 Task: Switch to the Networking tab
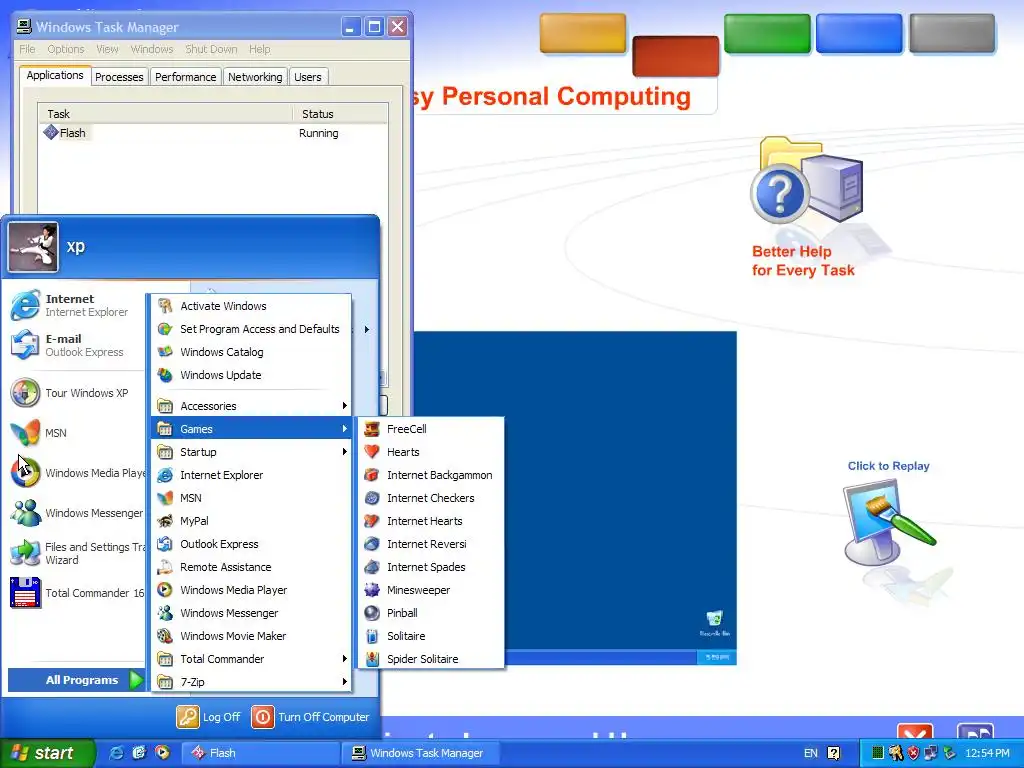coord(255,77)
